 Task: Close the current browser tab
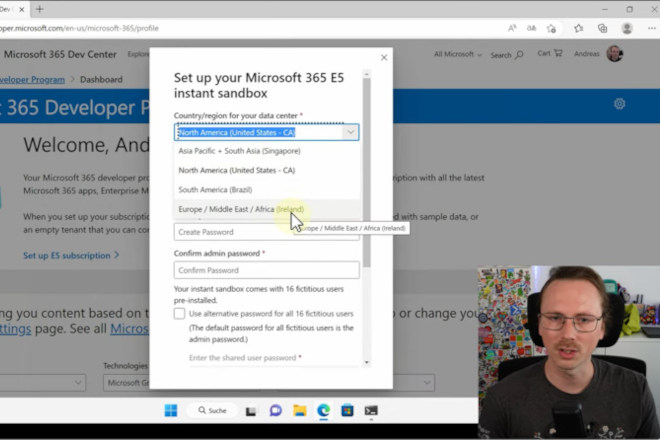22,9
